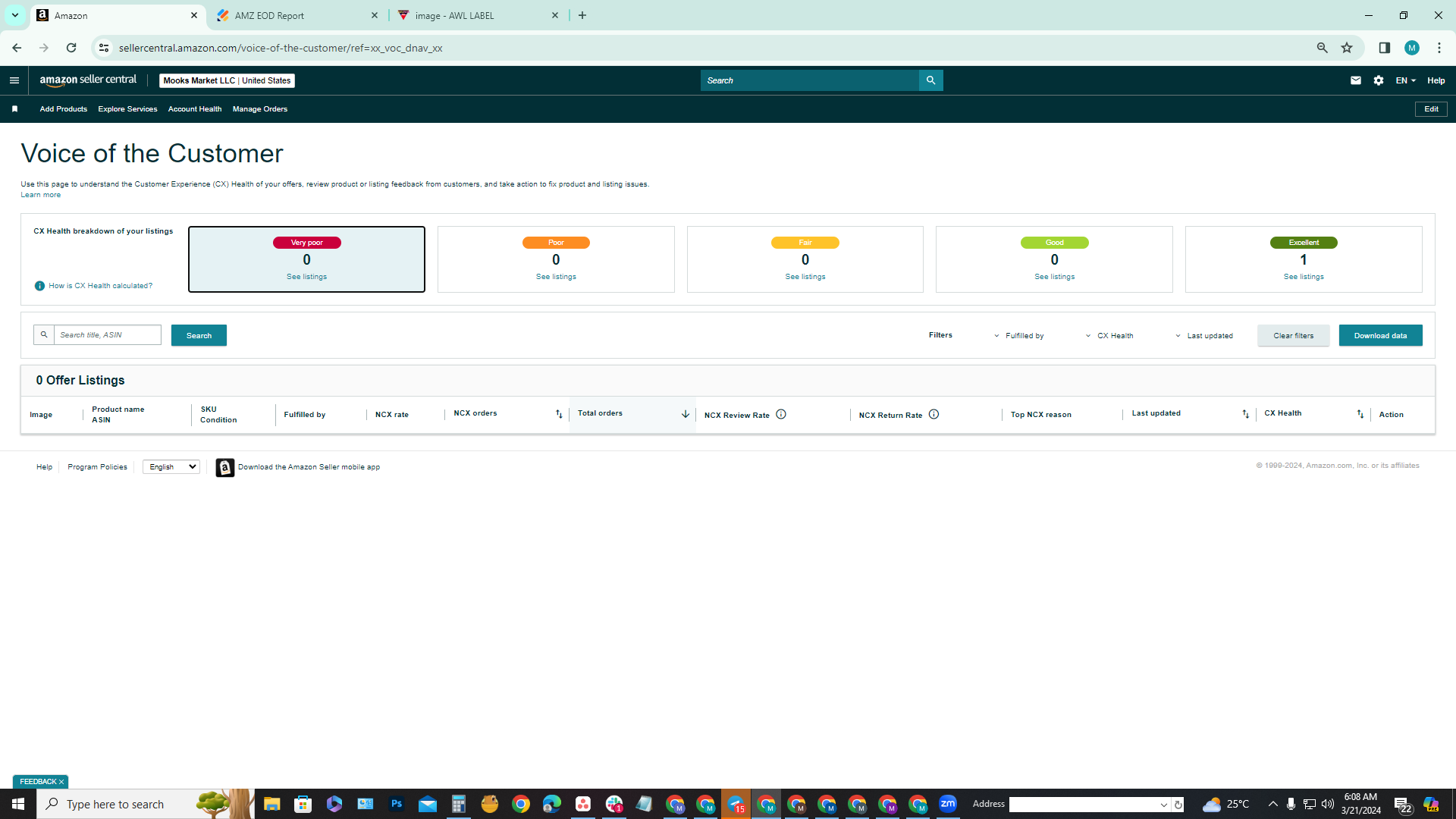Open a new browser tab
Screen dimensions: 1456x819
pos(582,15)
